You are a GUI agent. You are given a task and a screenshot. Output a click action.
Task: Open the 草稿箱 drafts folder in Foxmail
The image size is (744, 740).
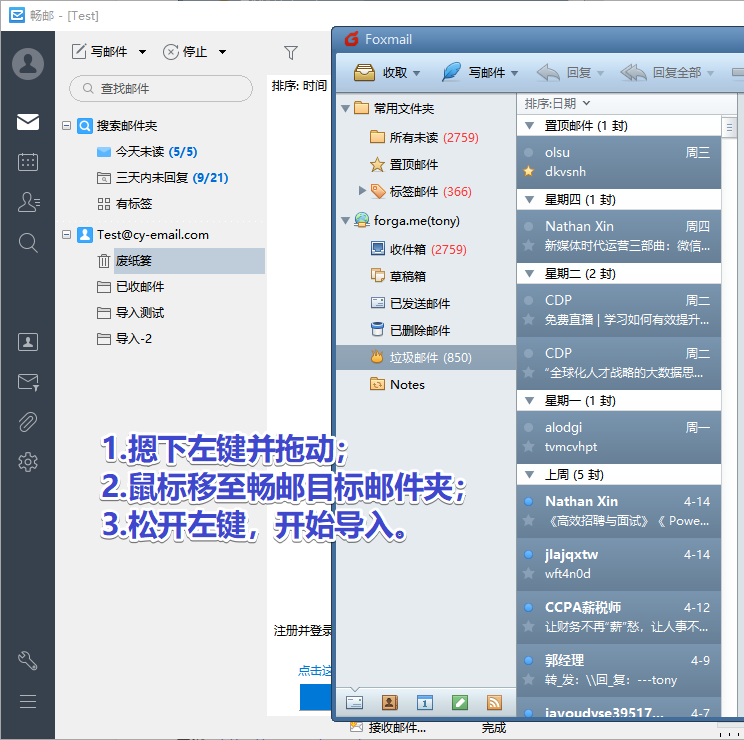[x=398, y=276]
